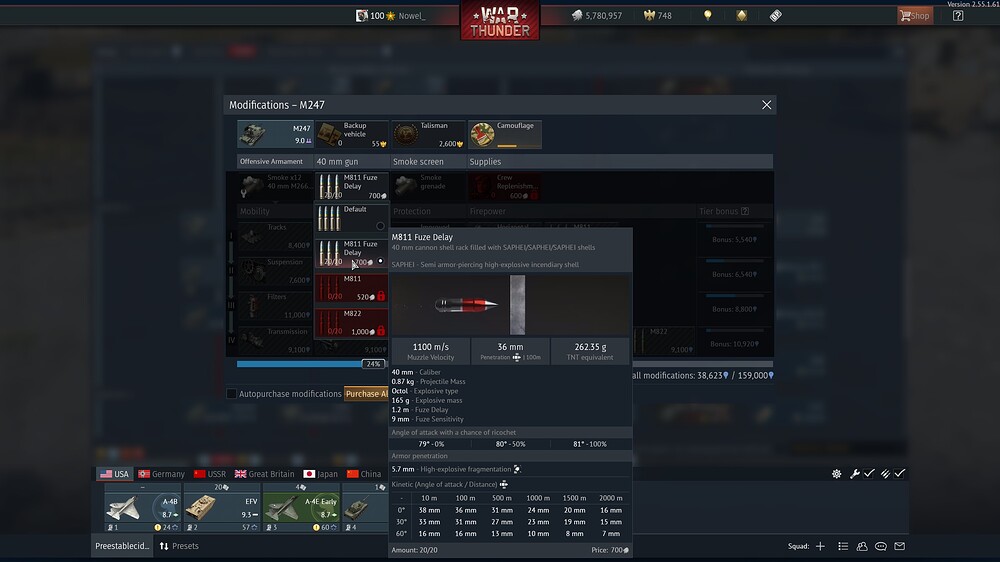Screen dimensions: 1000x562
Task: Click the ammo refill stripes icon
Action: point(885,473)
